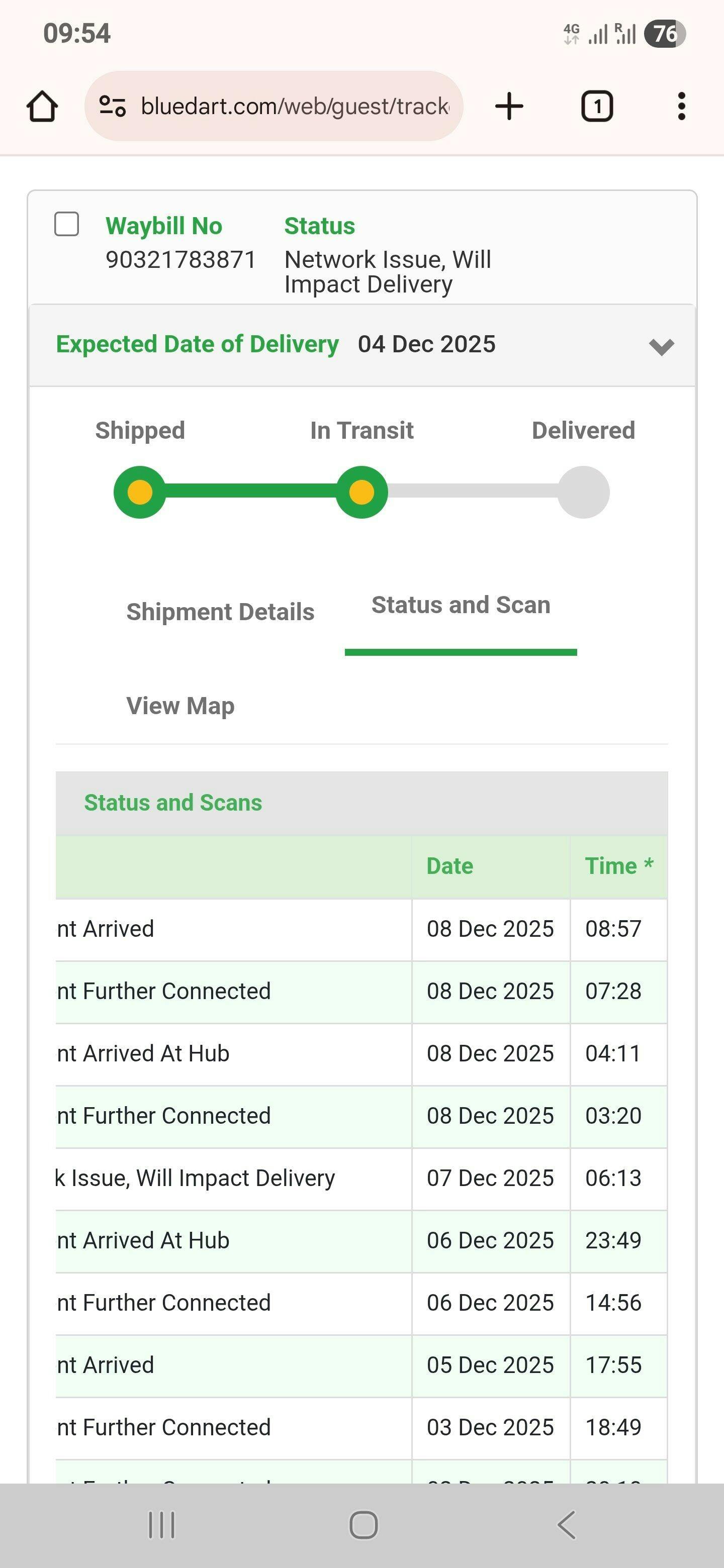
Task: Tap the browser home icon
Action: coord(43,107)
